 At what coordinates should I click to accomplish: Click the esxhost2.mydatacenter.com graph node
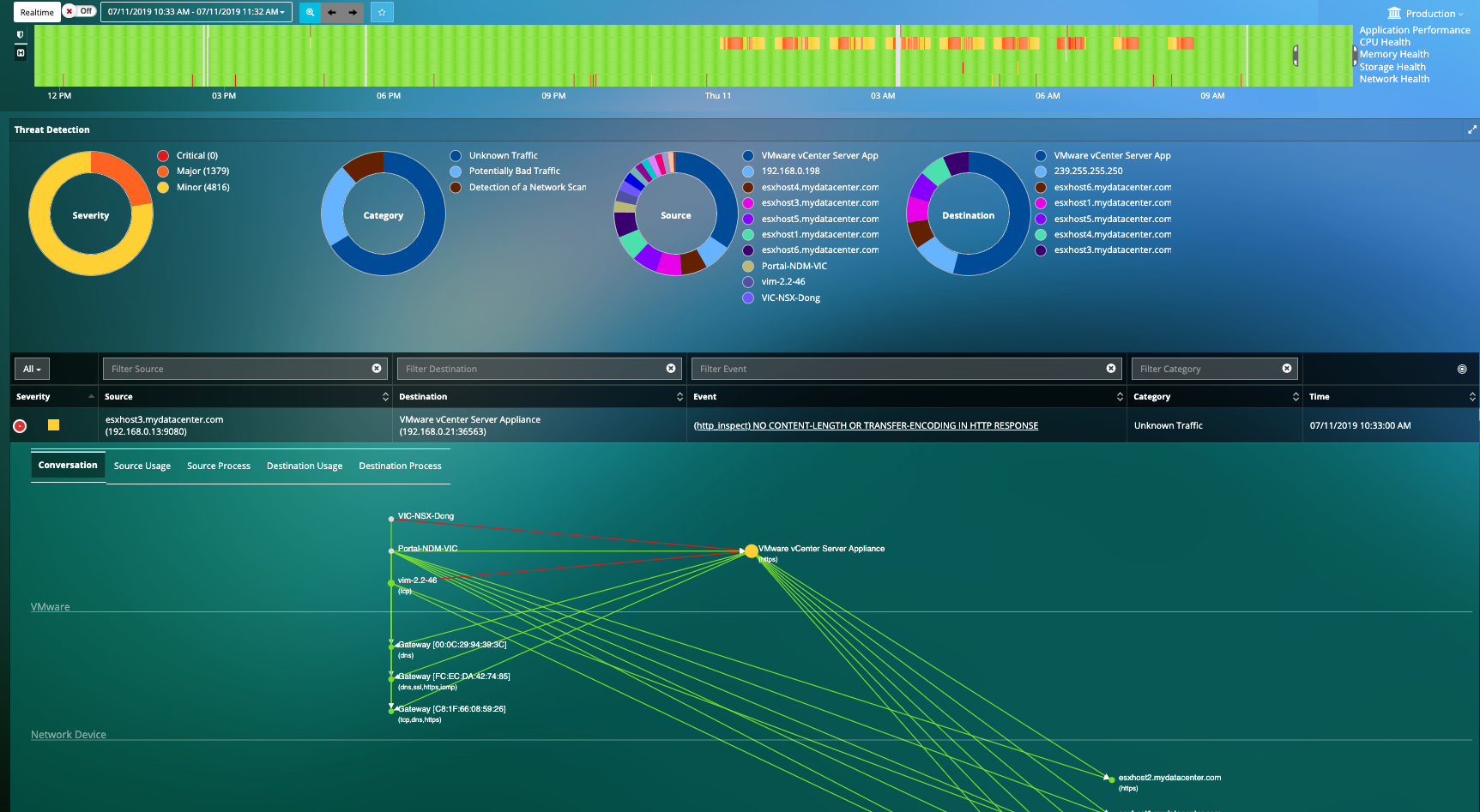tap(1112, 779)
